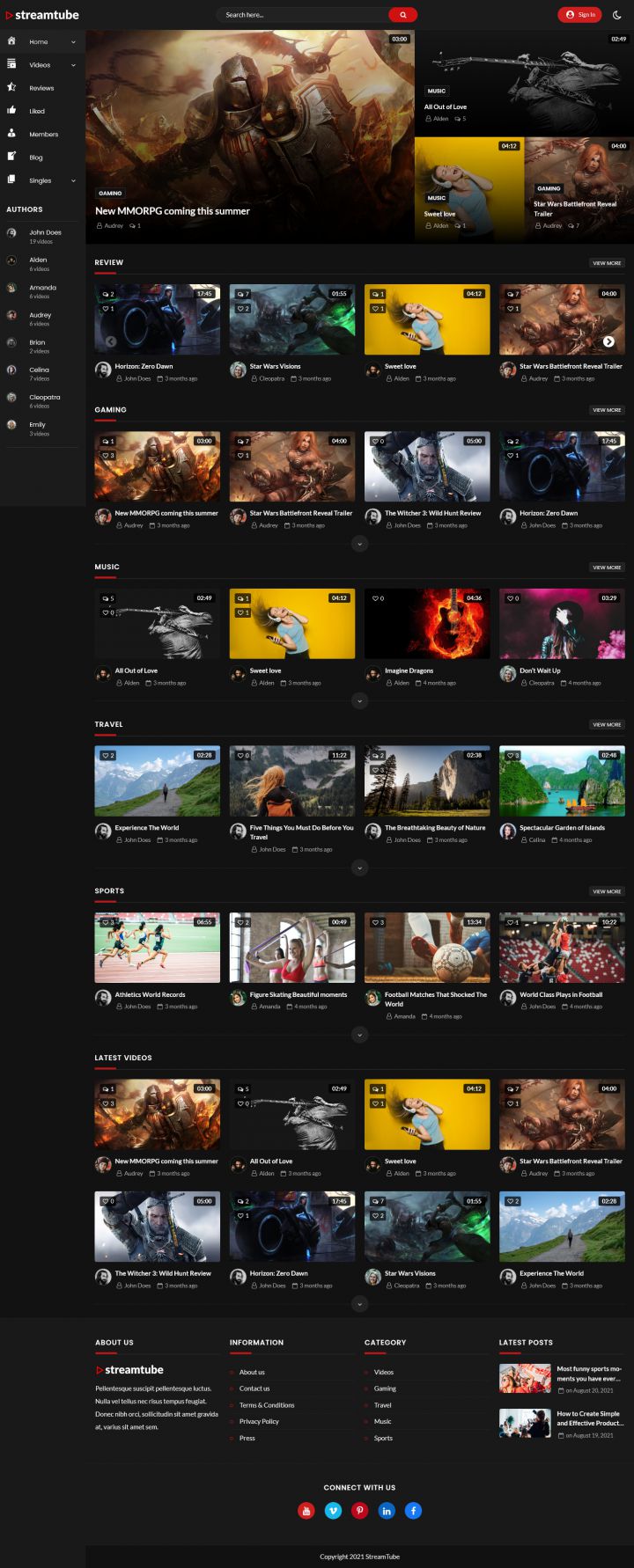
Task: Open Most funny sports moments post
Action: (x=589, y=1374)
